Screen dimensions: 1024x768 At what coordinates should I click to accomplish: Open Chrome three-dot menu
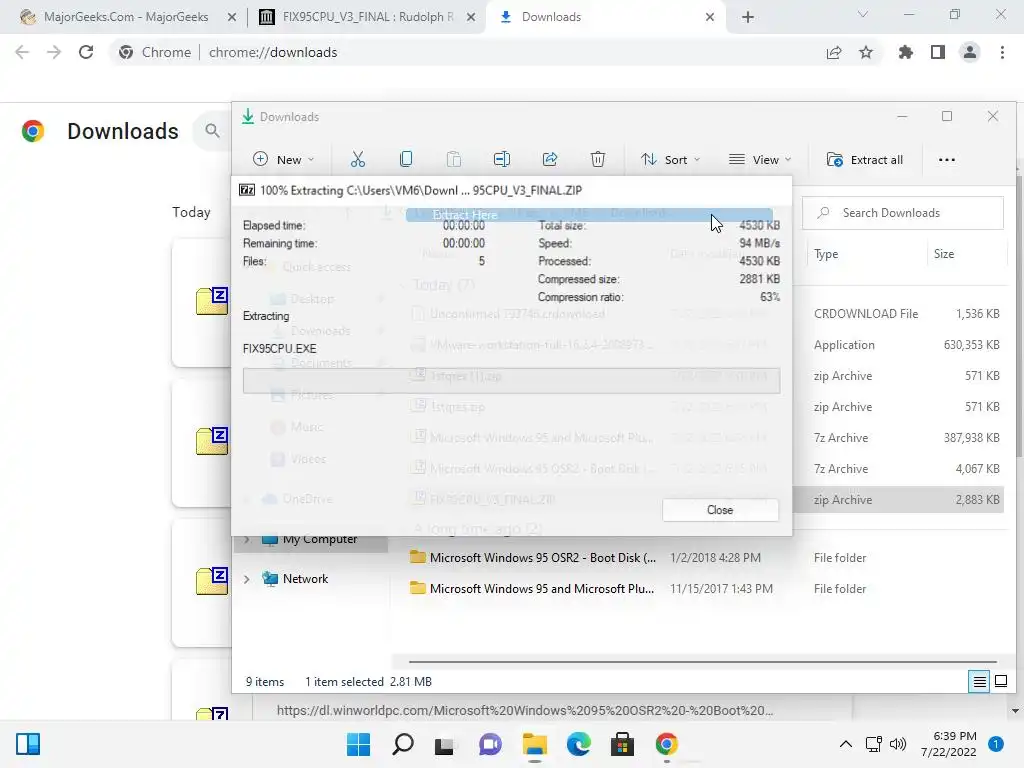[1002, 52]
